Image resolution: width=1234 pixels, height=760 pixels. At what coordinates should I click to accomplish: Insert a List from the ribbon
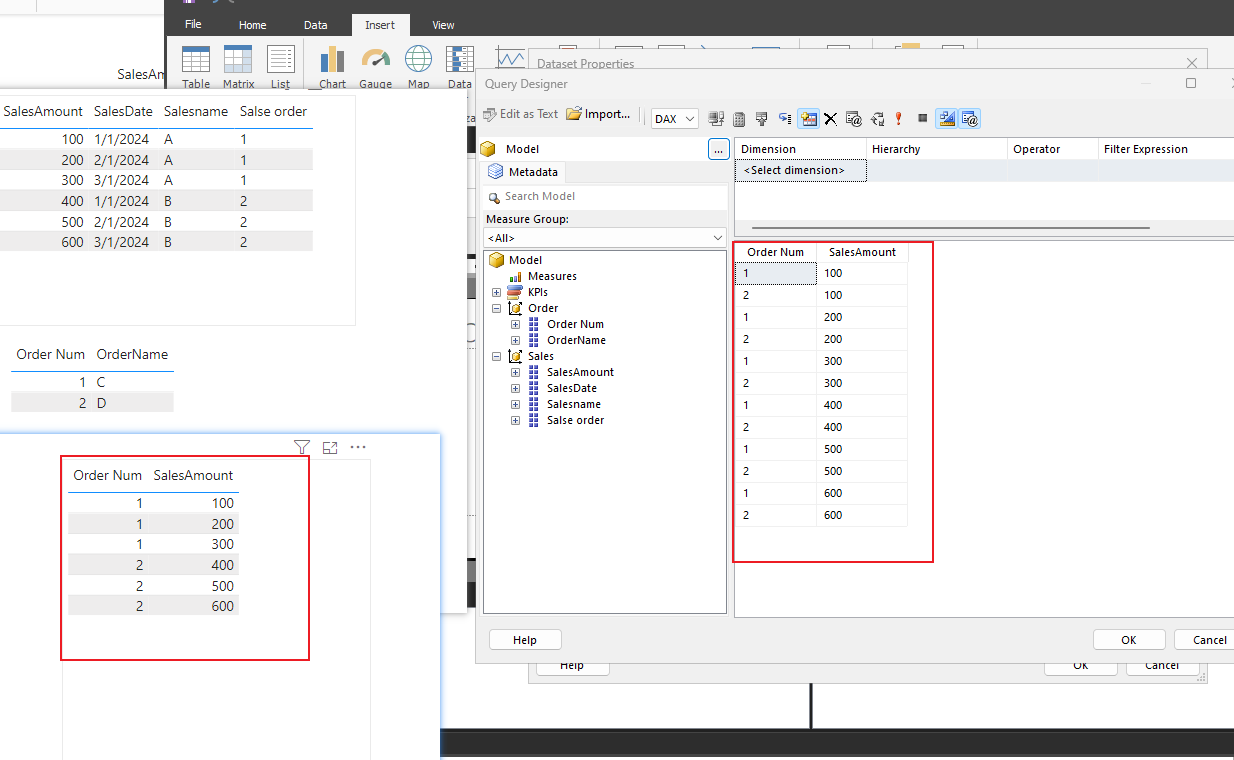(280, 67)
